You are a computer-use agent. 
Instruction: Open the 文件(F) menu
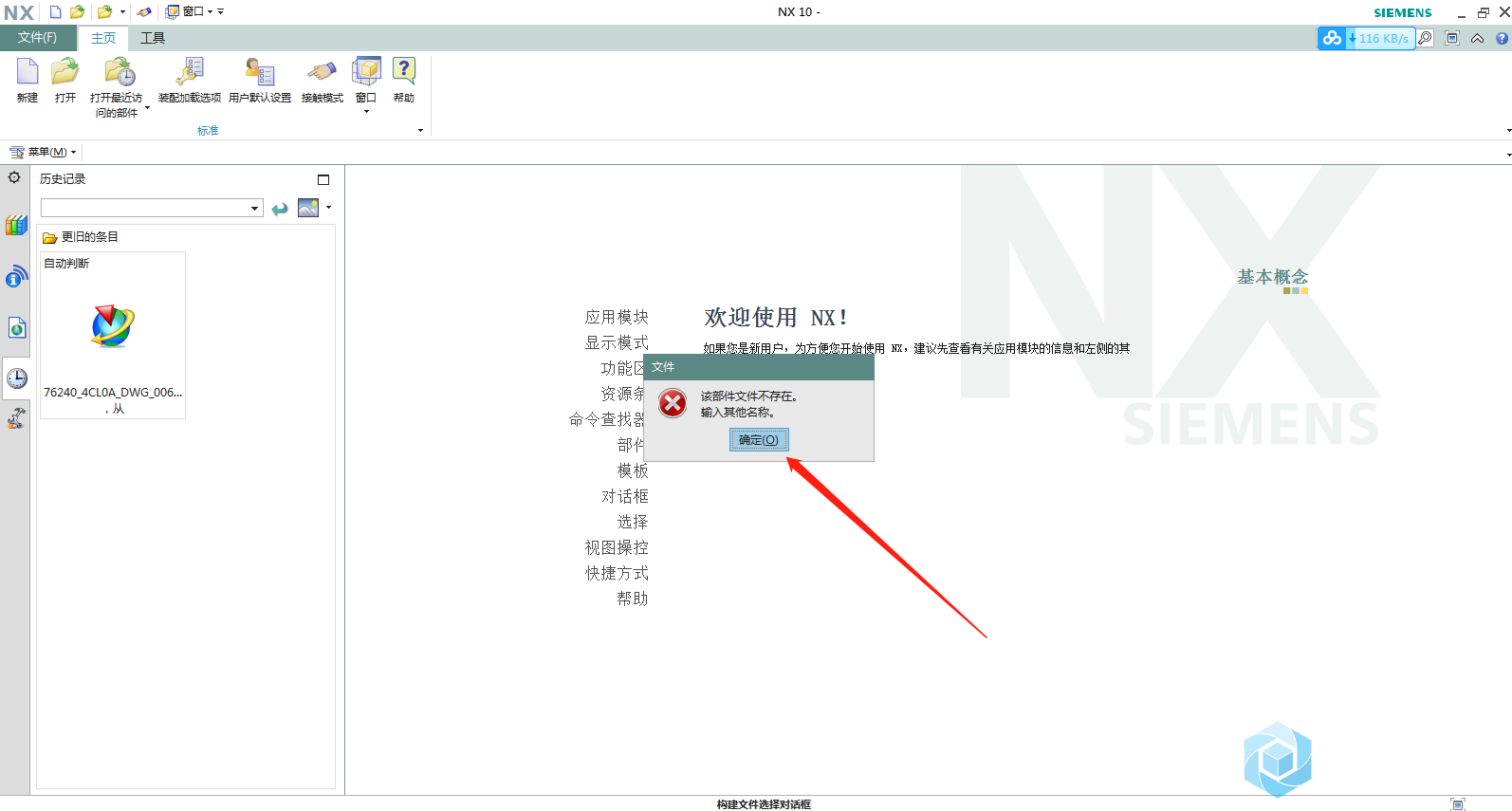pyautogui.click(x=37, y=38)
